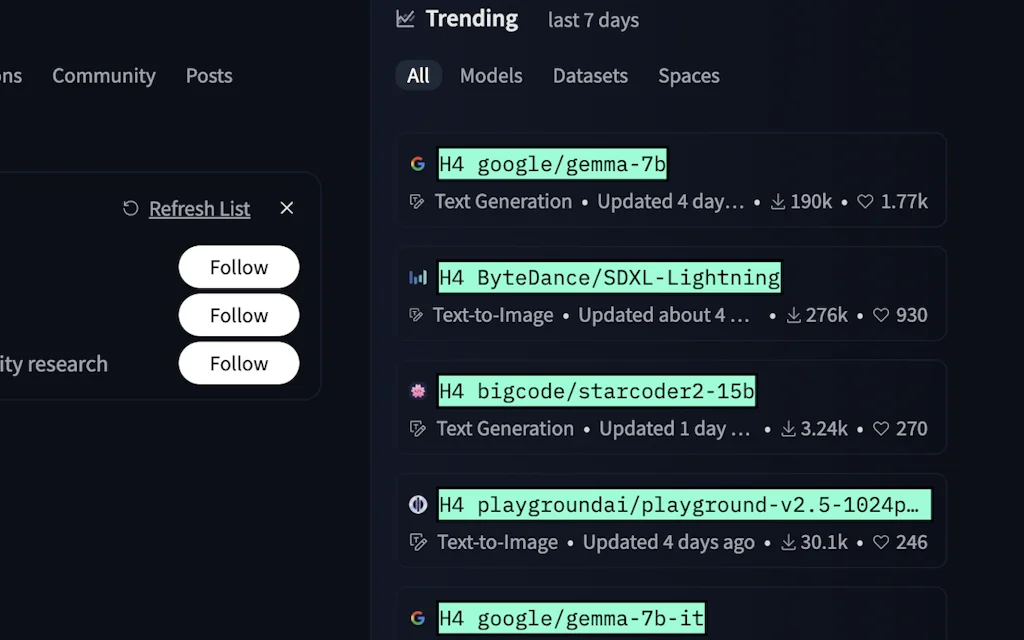Switch to the Datasets tab

pos(590,76)
